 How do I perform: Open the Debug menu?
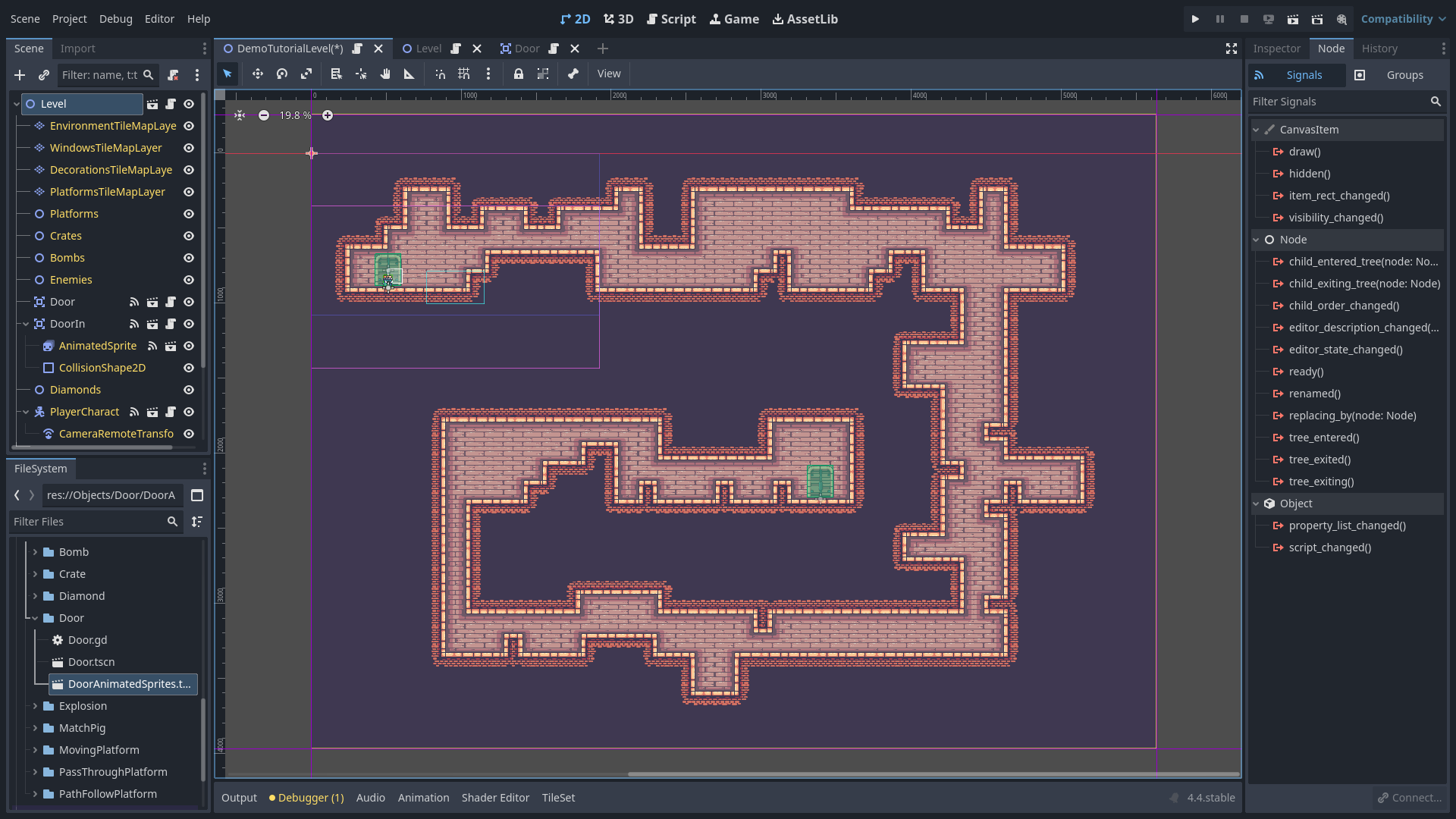(x=115, y=19)
